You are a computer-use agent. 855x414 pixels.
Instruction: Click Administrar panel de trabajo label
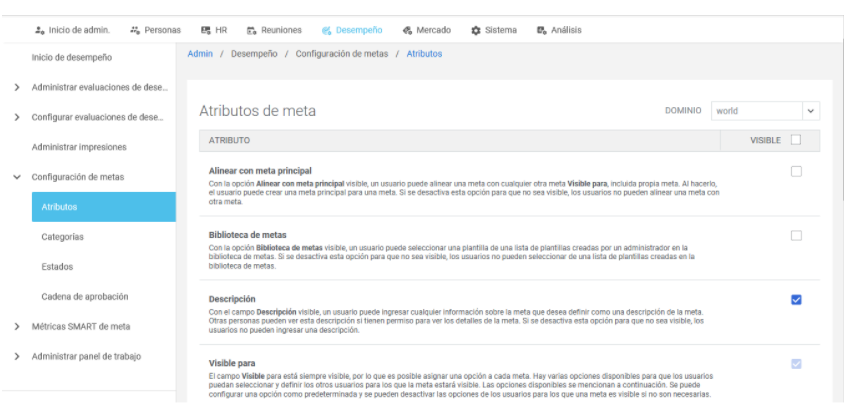[x=86, y=356]
